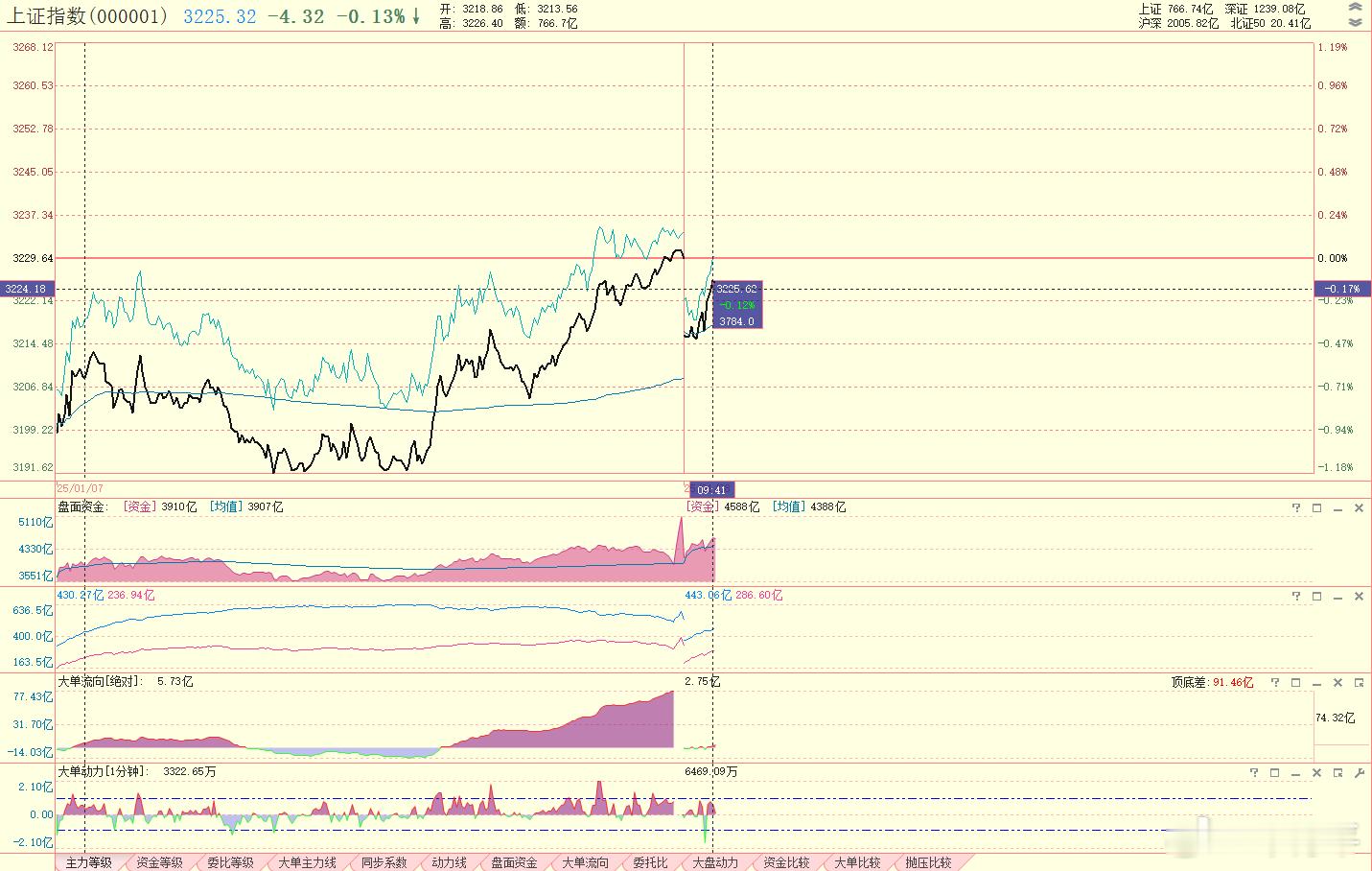1372x871 pixels.
Task: Click the 上证指数(000001) title
Action: pyautogui.click(x=88, y=16)
